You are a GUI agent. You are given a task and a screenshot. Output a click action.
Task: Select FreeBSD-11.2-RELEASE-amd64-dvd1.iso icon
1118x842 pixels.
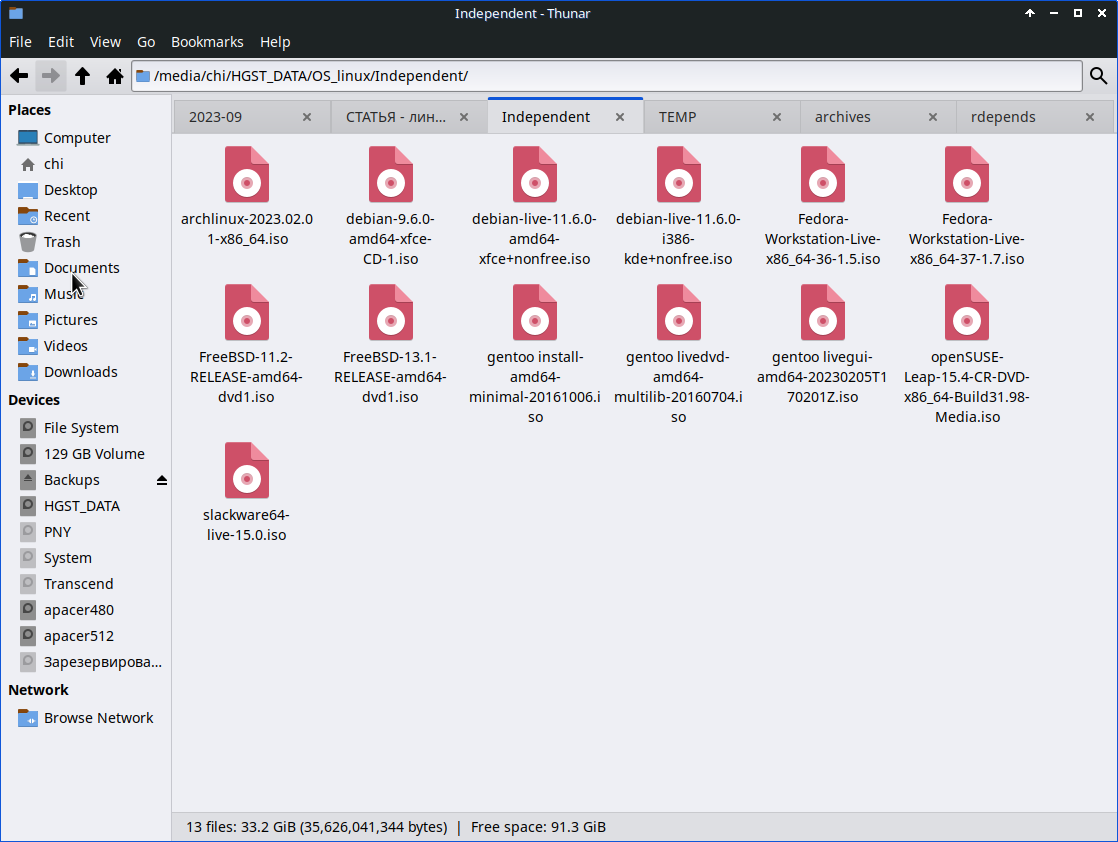click(x=247, y=313)
